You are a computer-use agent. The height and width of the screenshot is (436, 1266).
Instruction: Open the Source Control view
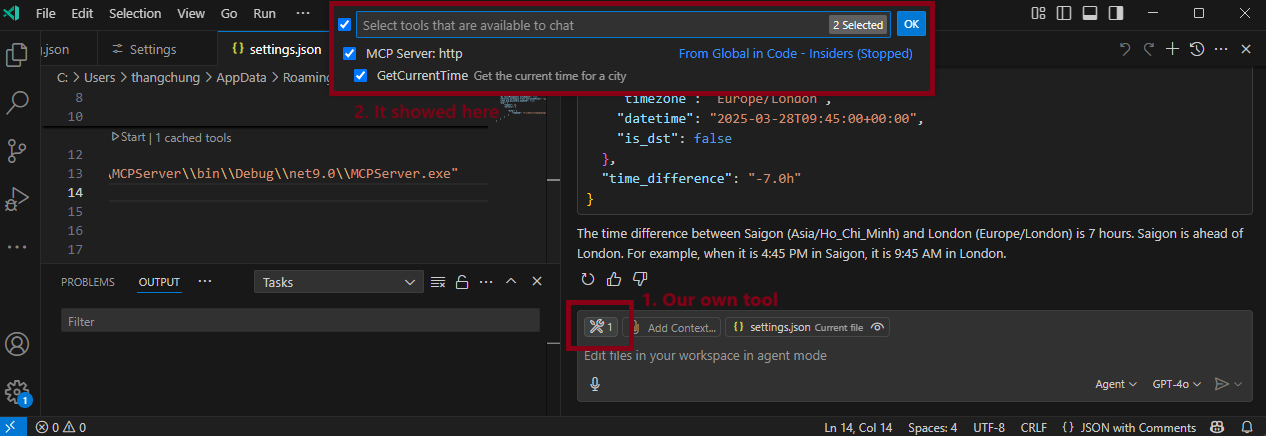pos(17,150)
